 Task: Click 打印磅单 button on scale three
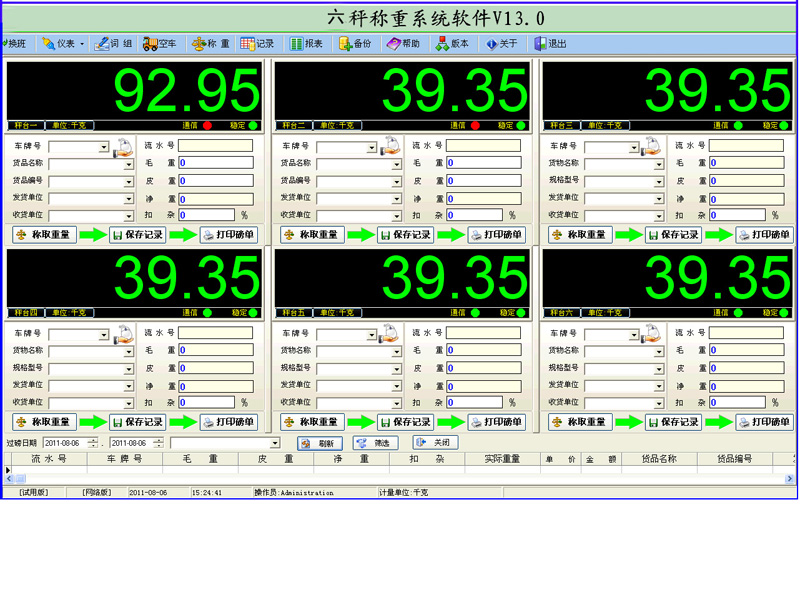[764, 235]
